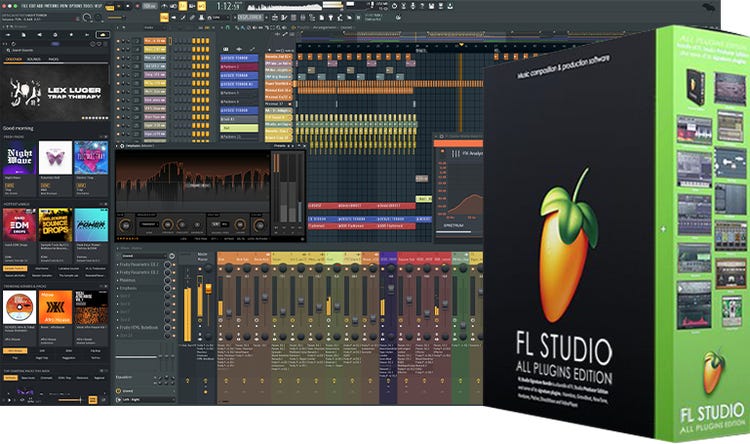Open the Presets dropdown in Emphasis plugin window
The height and width of the screenshot is (444, 750).
pyautogui.click(x=280, y=145)
